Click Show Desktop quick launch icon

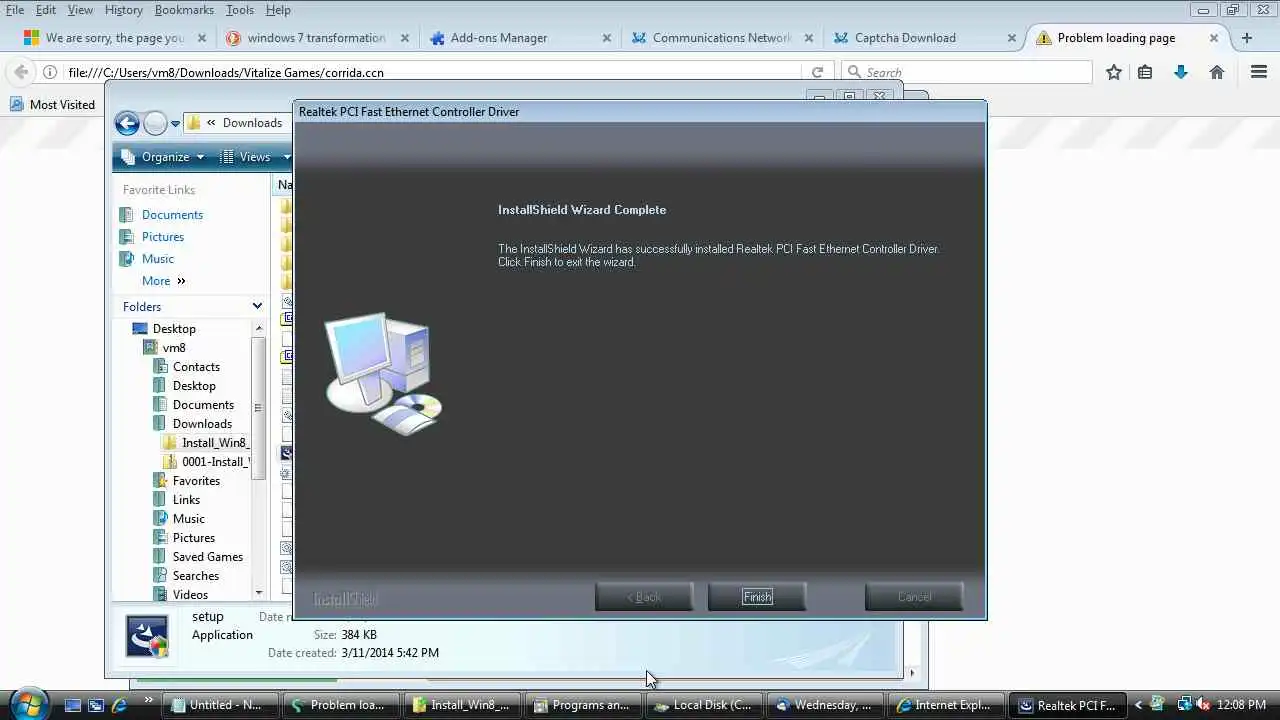(x=73, y=705)
